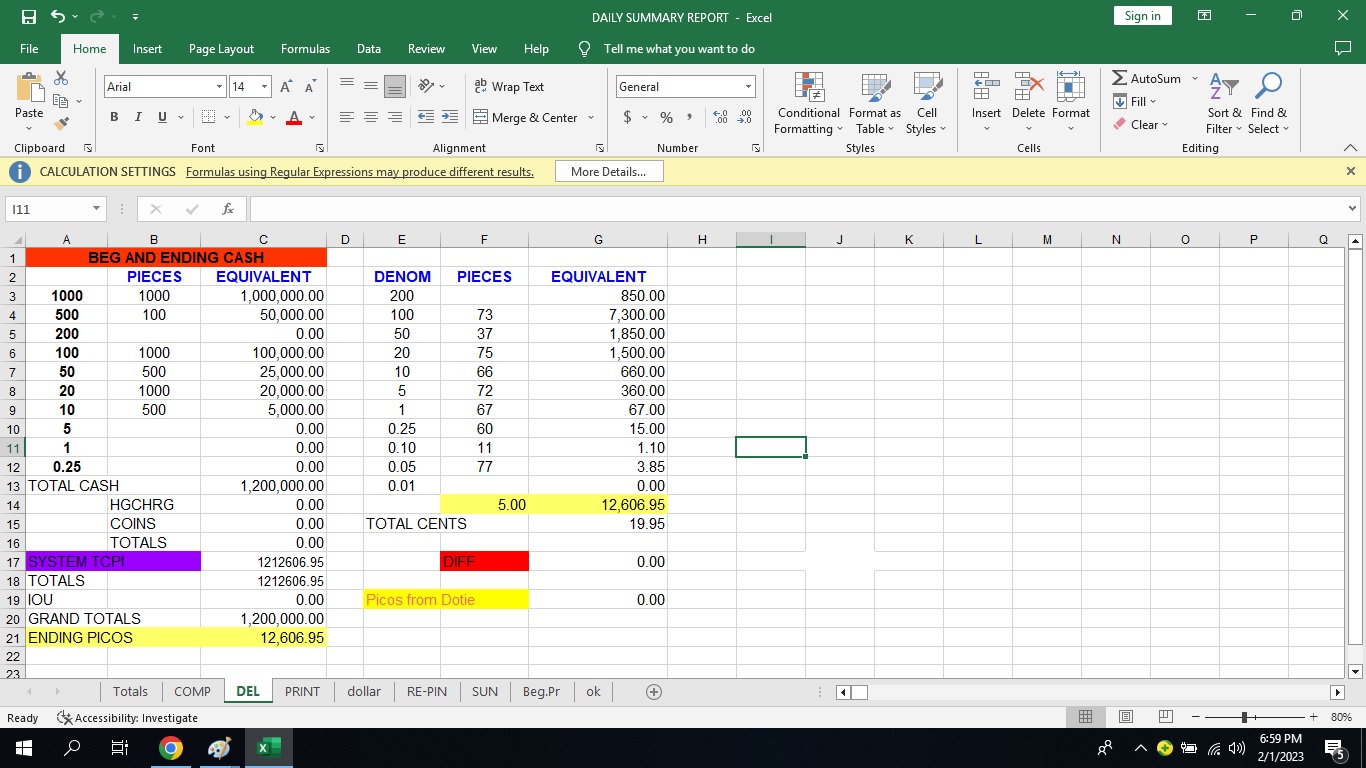Switch to Page Layout ribbon tab

point(221,48)
